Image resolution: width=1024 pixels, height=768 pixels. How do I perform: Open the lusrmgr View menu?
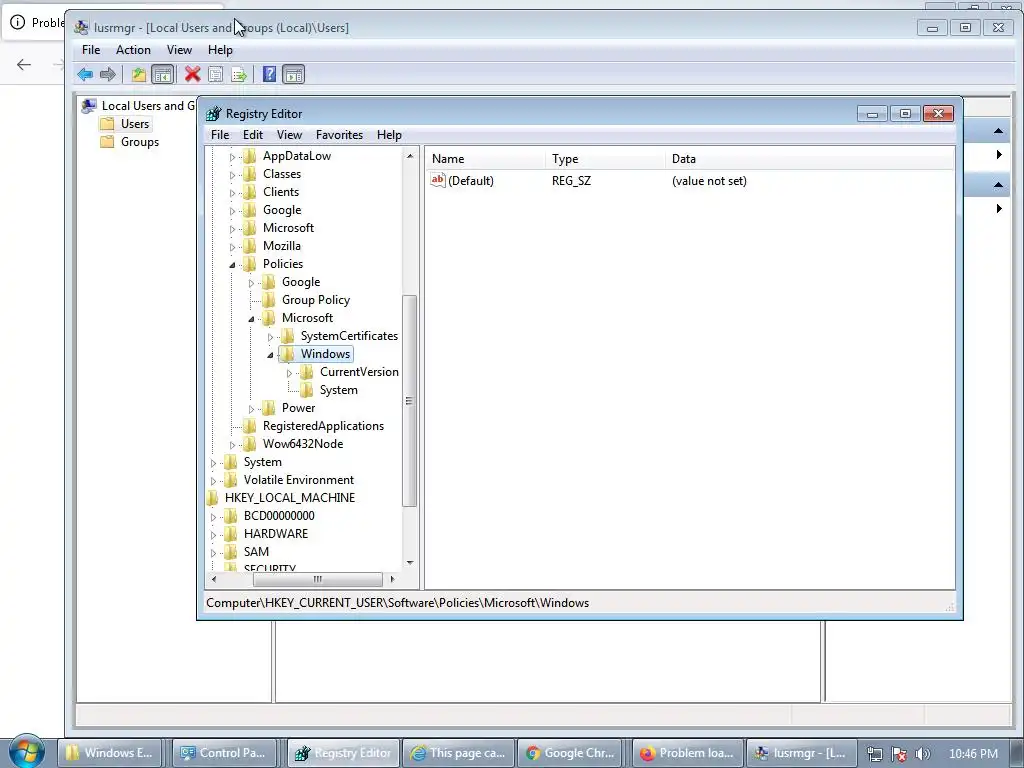click(179, 50)
